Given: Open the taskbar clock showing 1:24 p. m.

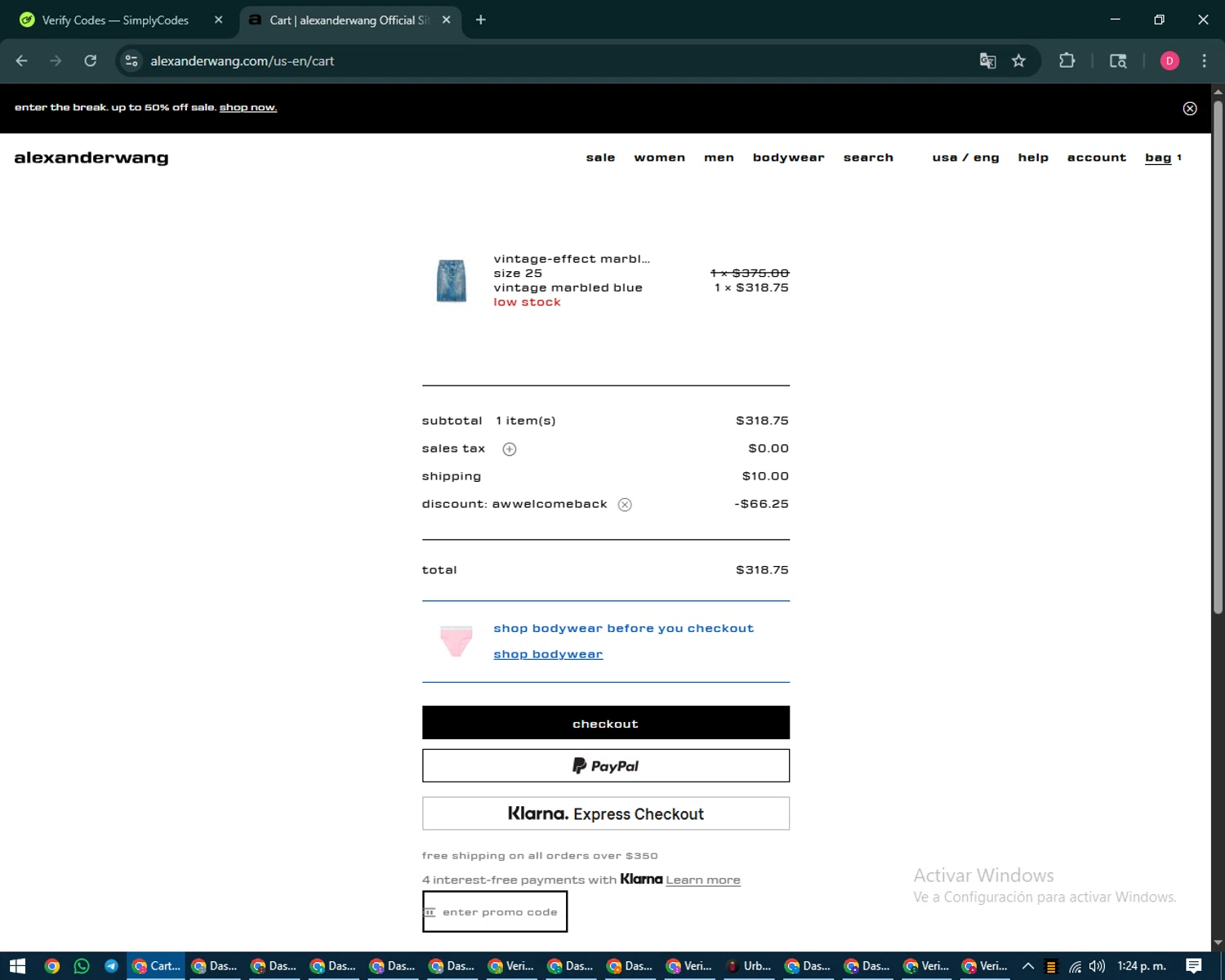Looking at the screenshot, I should [x=1142, y=966].
